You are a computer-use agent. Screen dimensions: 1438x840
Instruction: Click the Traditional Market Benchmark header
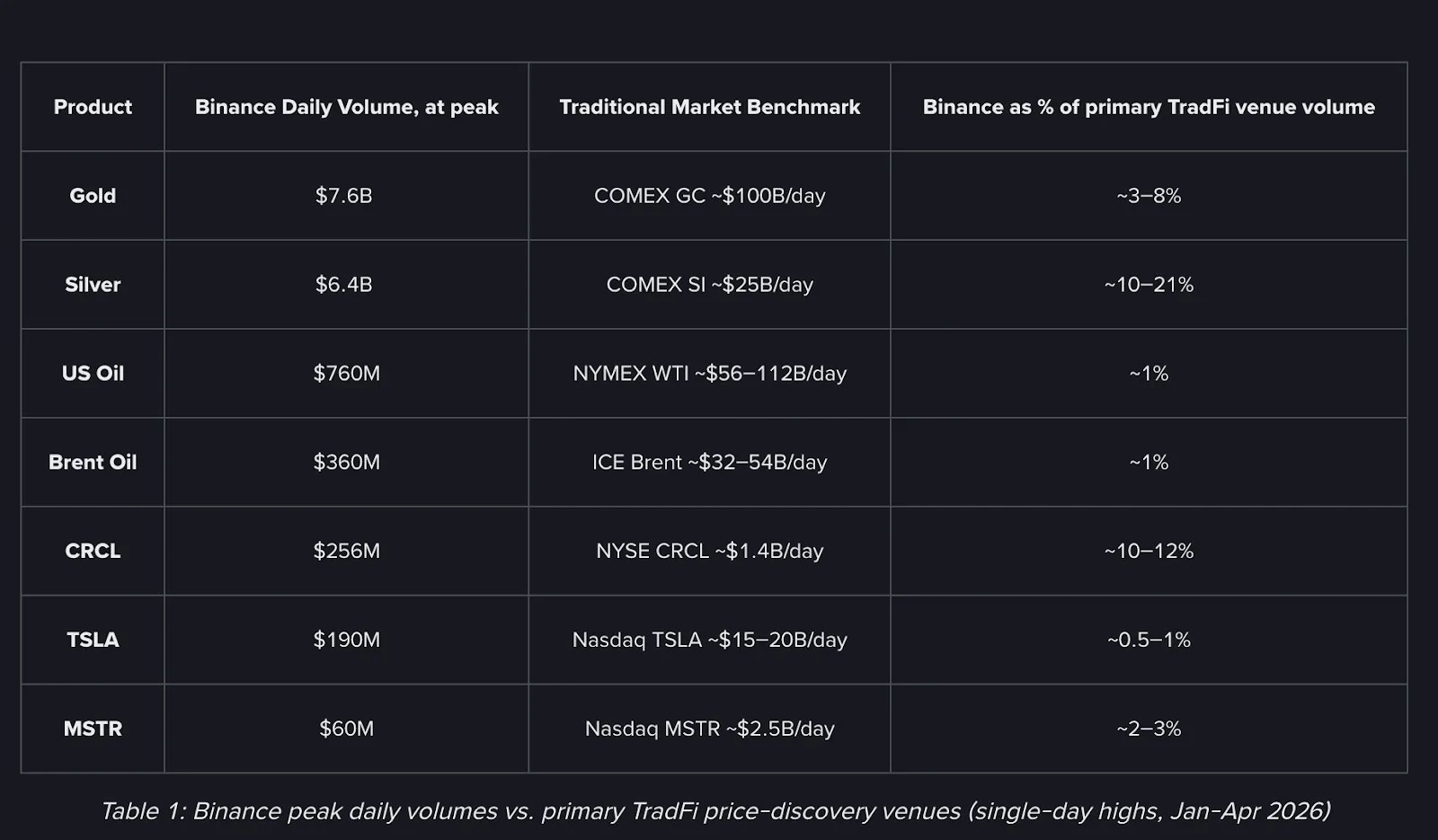click(709, 107)
